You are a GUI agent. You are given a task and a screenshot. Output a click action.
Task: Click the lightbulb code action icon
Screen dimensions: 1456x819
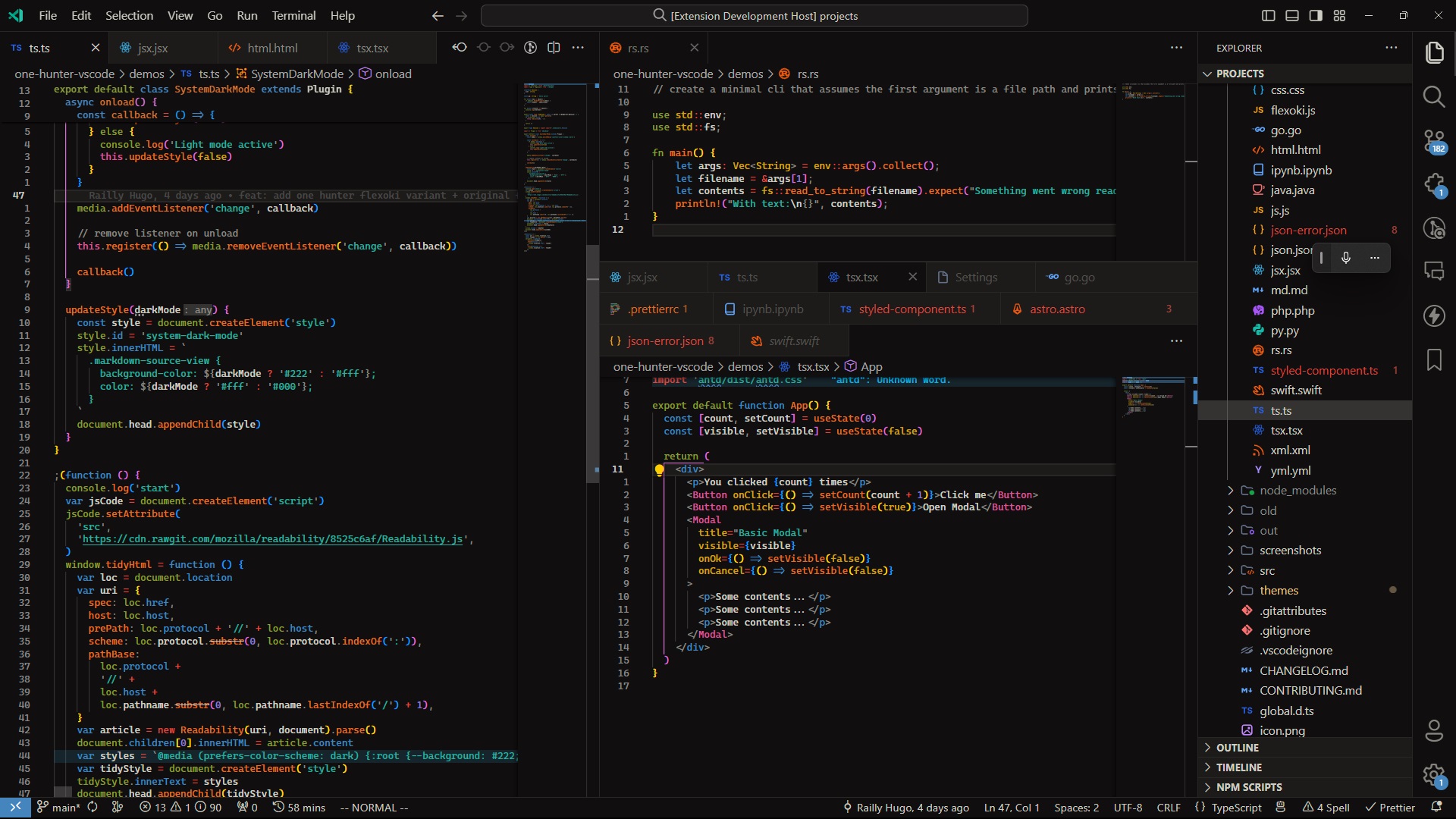coord(659,469)
